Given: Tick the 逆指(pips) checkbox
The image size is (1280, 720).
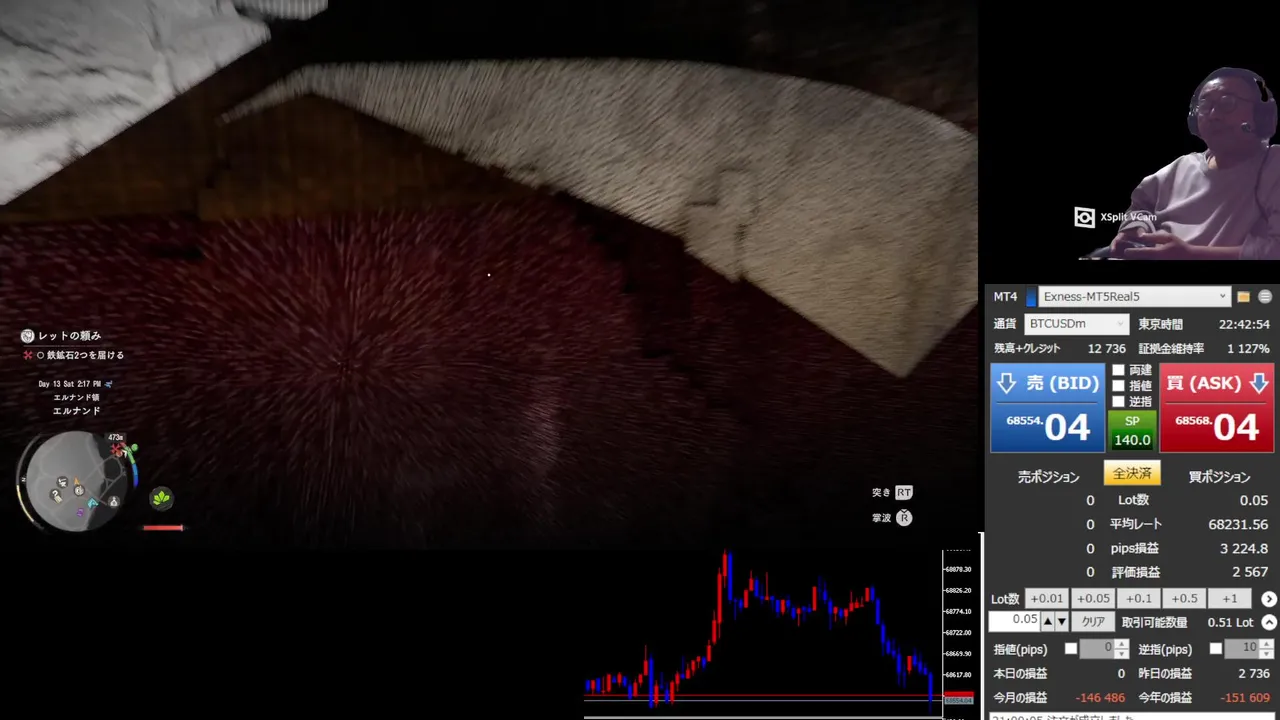Looking at the screenshot, I should (x=1216, y=649).
